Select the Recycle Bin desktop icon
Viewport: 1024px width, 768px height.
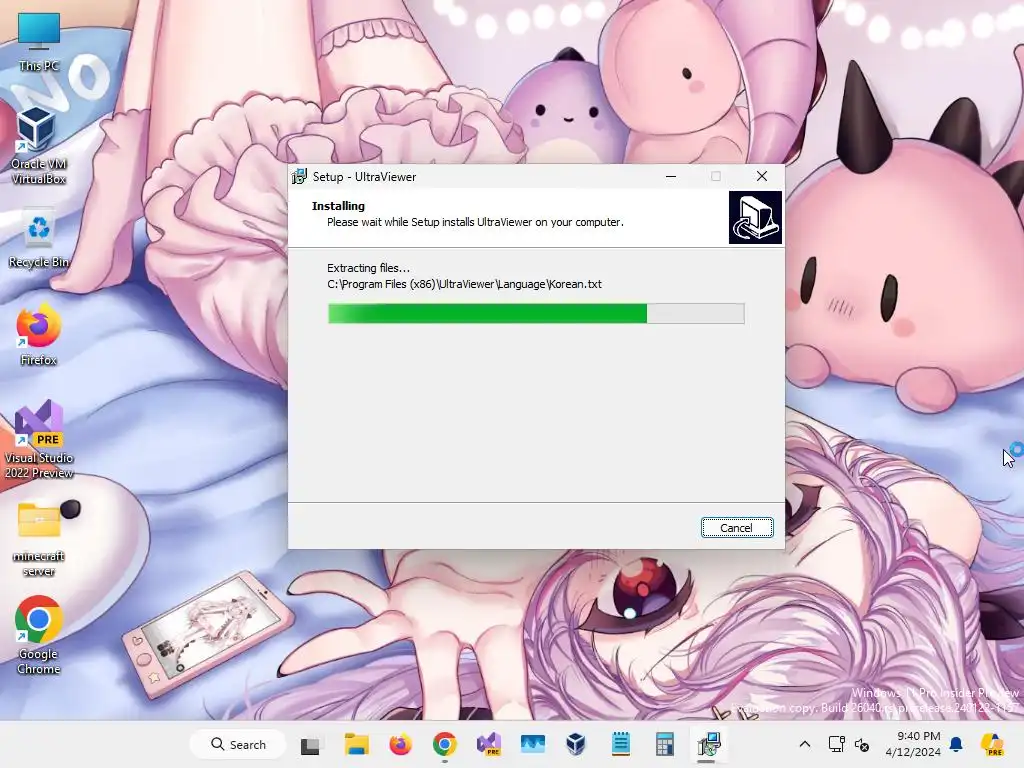point(39,238)
